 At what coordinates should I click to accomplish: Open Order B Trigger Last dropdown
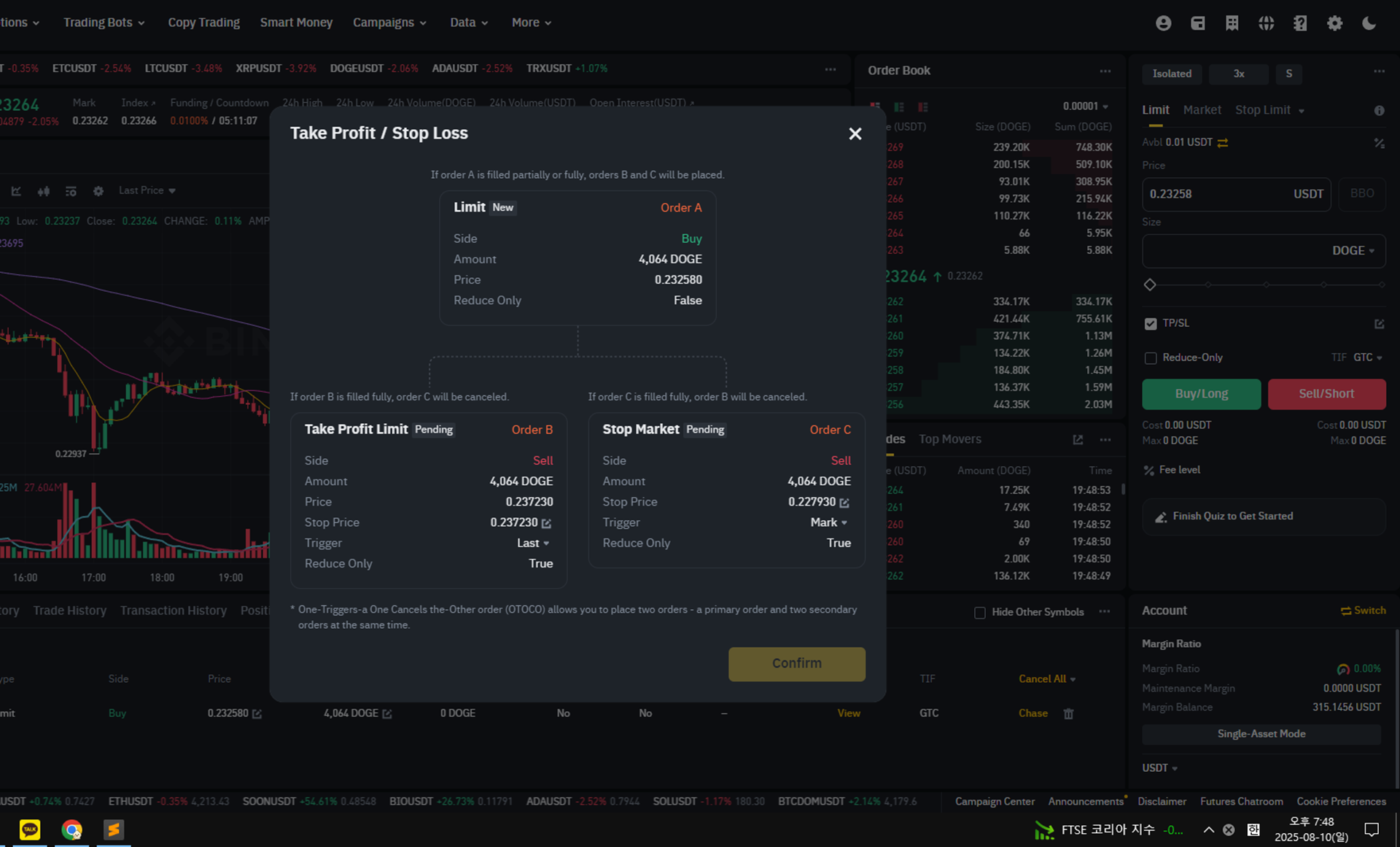click(x=533, y=544)
